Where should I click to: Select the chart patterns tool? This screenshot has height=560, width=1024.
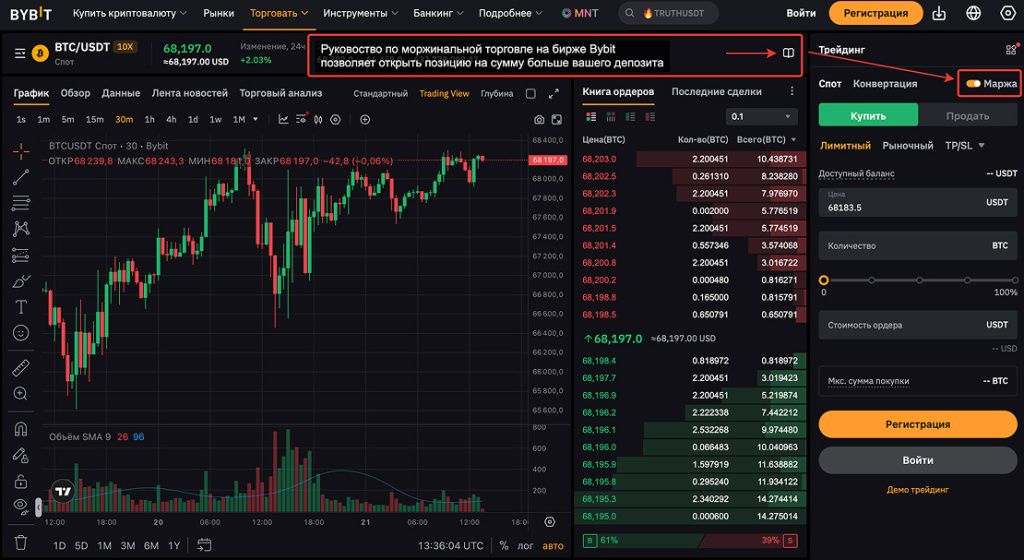21,228
